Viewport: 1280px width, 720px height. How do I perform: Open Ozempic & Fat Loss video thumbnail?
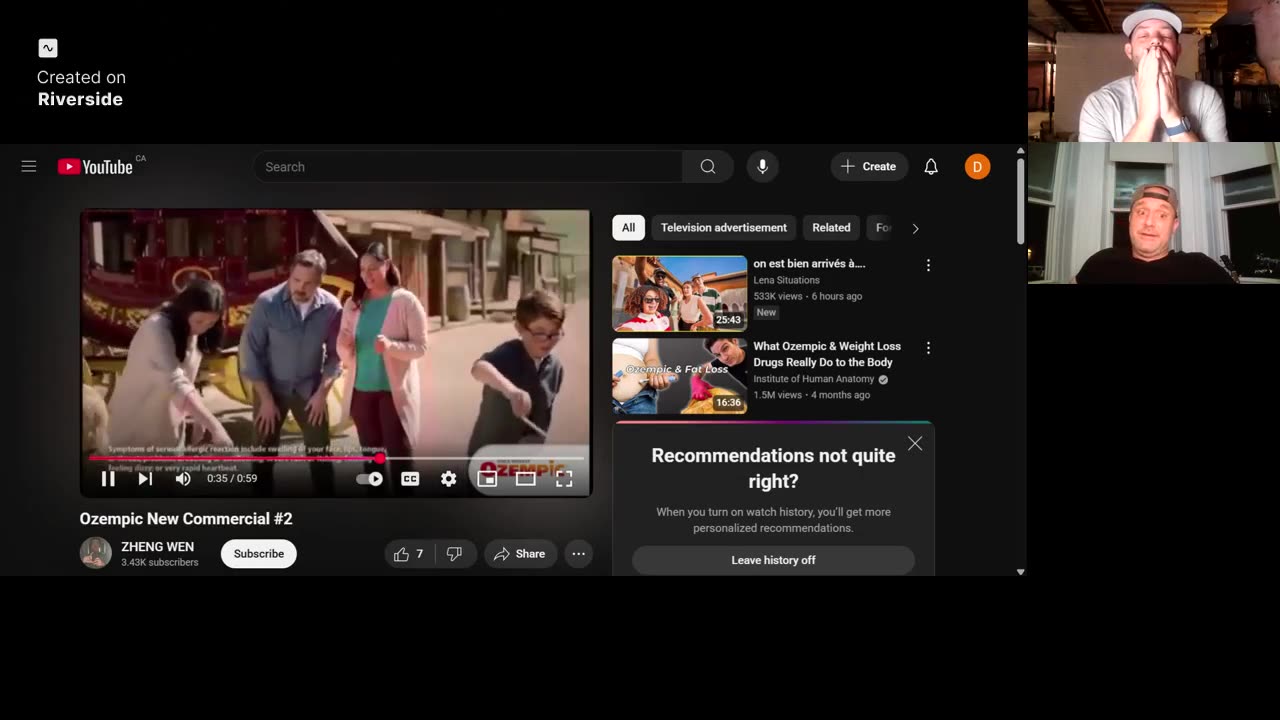coord(680,376)
